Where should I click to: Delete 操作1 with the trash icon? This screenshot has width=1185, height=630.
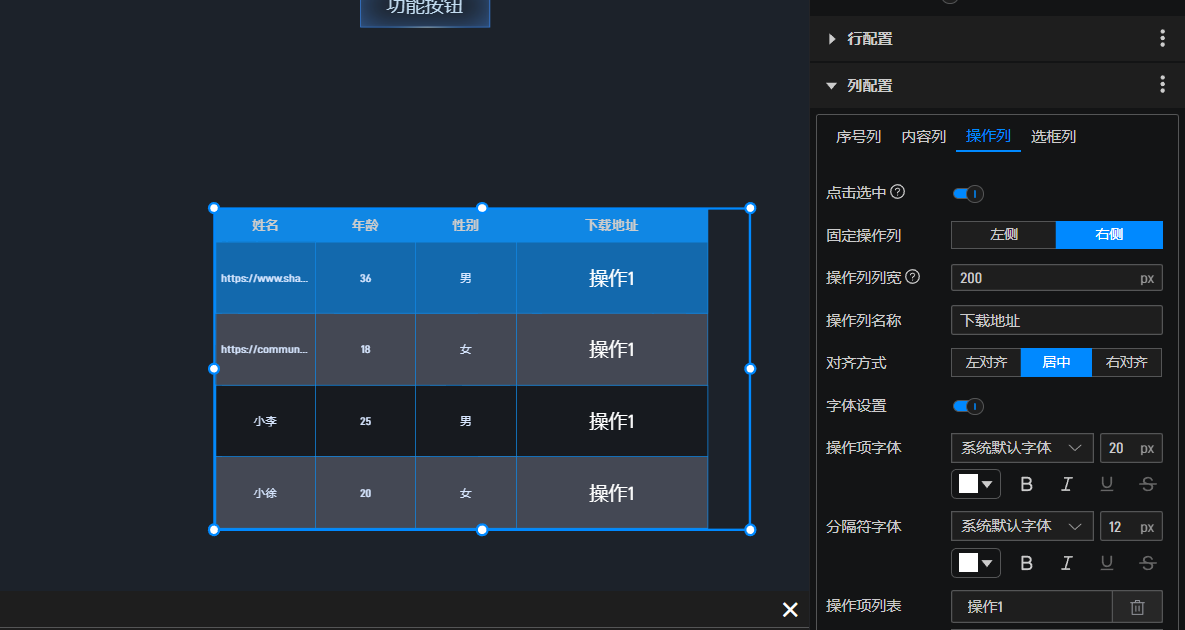click(x=1137, y=607)
